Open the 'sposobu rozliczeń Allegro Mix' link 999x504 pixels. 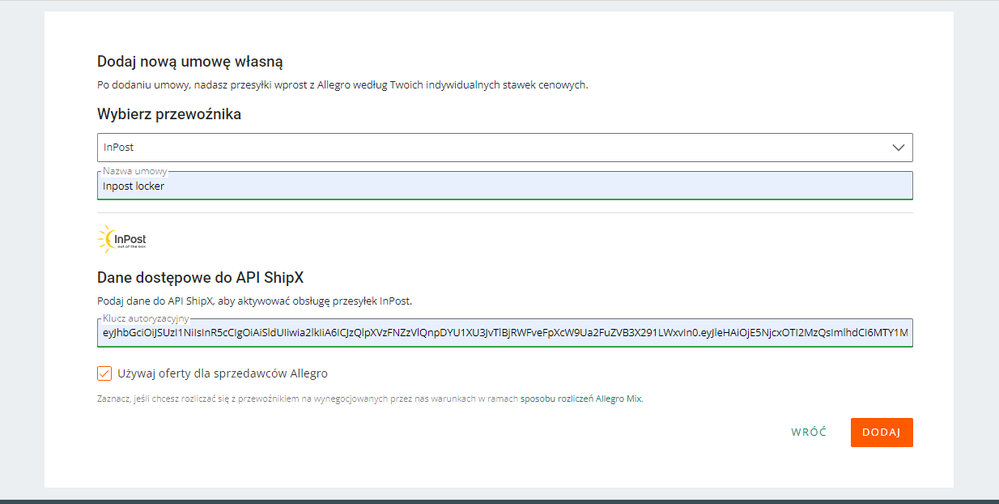[581, 399]
